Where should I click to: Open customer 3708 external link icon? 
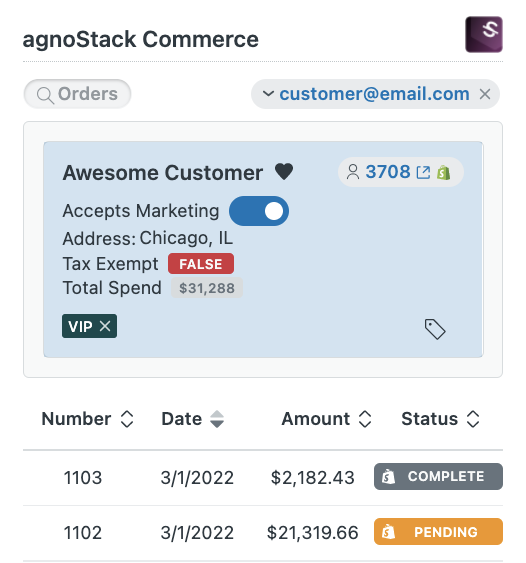click(x=423, y=172)
